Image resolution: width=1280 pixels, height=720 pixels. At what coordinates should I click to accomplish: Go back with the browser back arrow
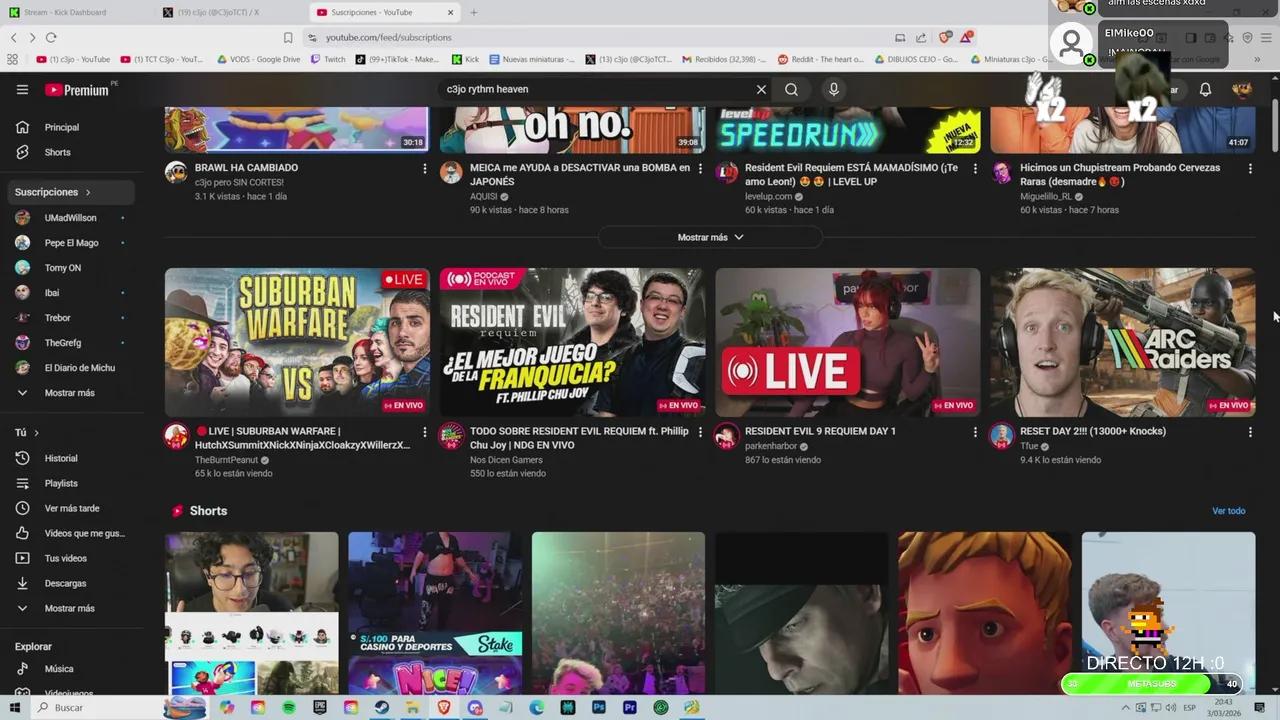(14, 37)
